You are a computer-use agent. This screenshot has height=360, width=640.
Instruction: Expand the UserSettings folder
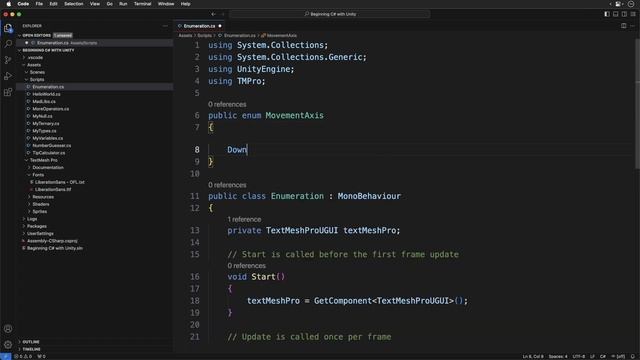pos(24,233)
